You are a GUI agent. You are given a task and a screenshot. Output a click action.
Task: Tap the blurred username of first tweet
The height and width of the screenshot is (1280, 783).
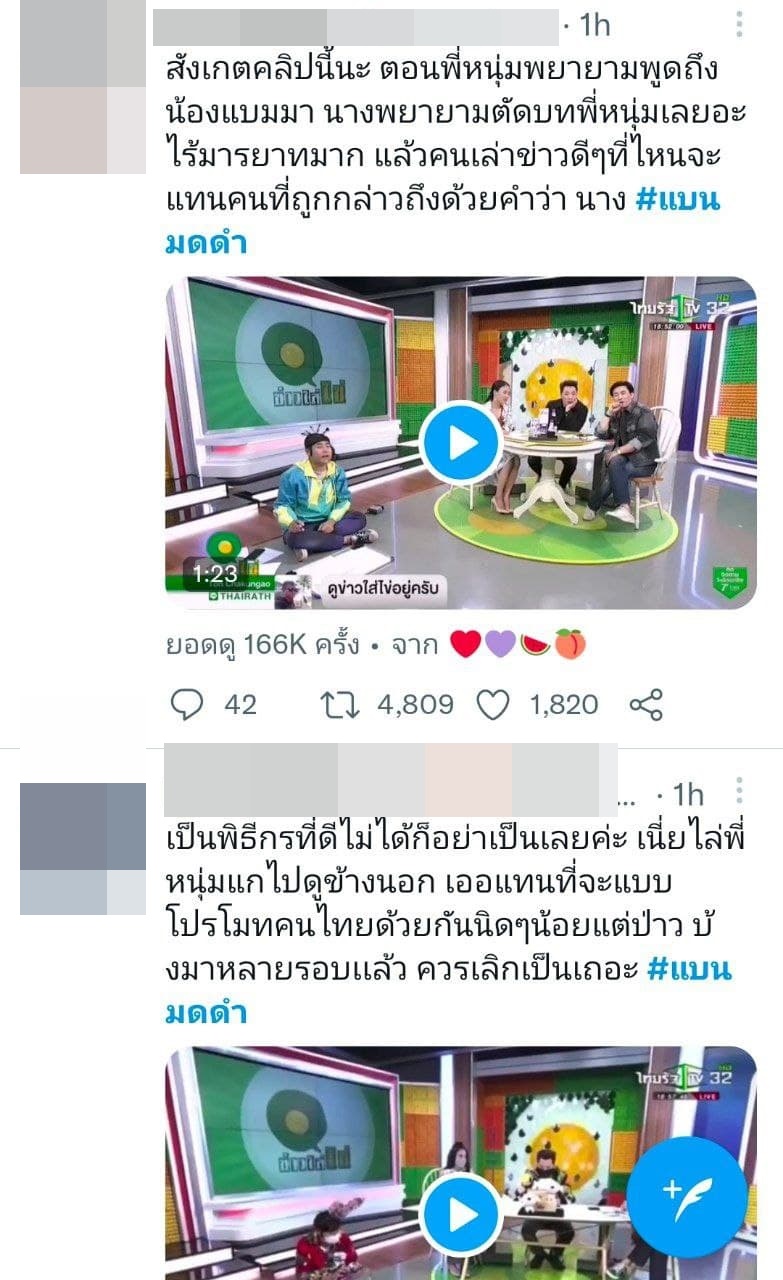[x=355, y=26]
